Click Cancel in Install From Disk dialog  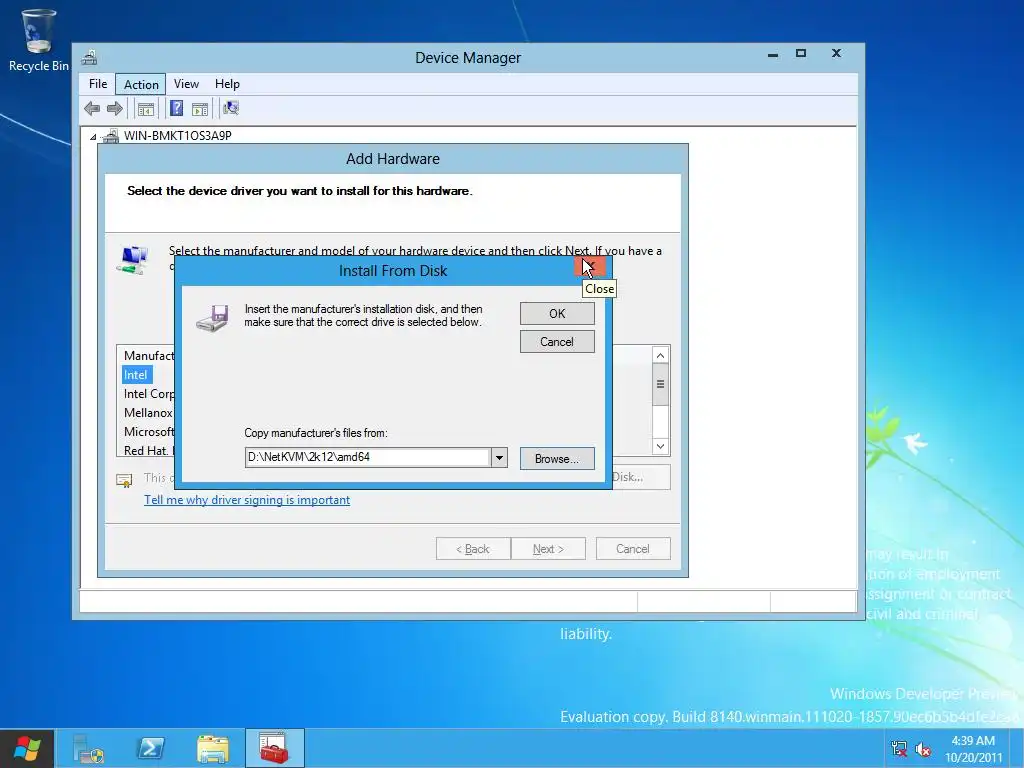pyautogui.click(x=557, y=342)
